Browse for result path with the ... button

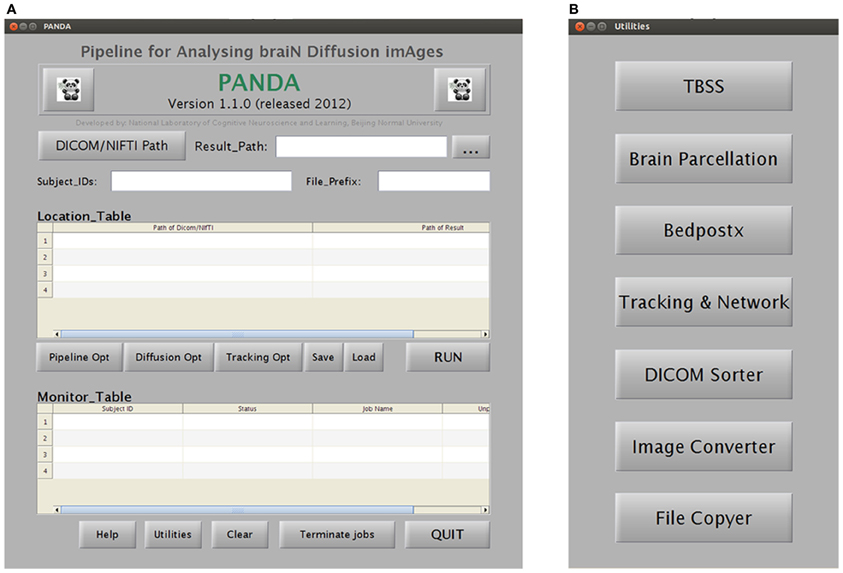[470, 147]
